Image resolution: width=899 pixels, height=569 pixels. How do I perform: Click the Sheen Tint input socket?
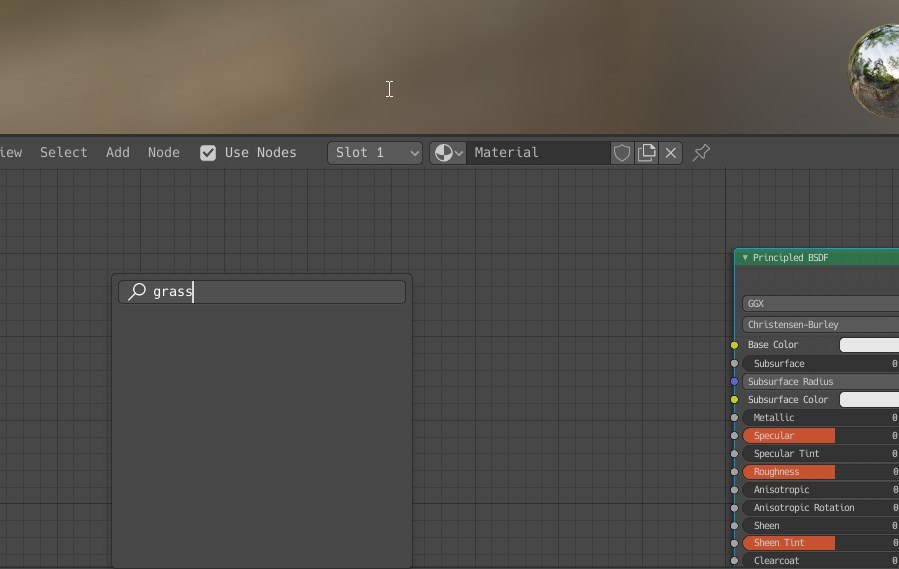[734, 543]
